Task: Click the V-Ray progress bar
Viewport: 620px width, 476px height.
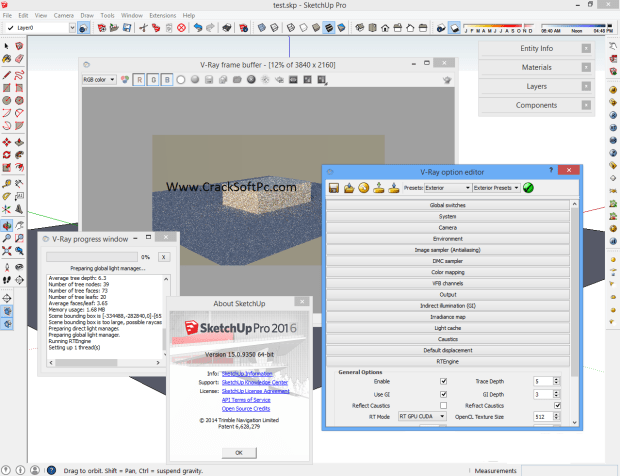Action: click(92, 257)
